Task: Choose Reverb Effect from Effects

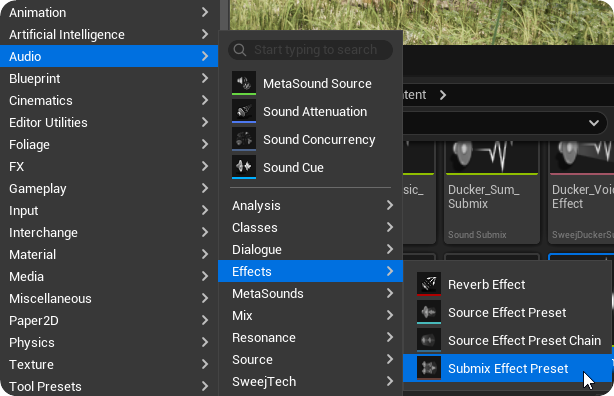Action: pyautogui.click(x=507, y=284)
